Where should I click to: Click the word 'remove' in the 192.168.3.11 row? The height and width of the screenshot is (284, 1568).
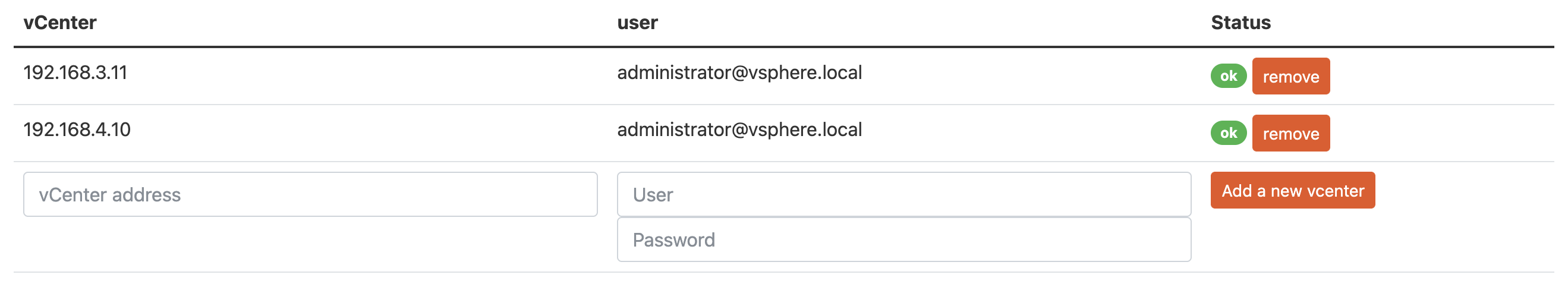pyautogui.click(x=1291, y=77)
